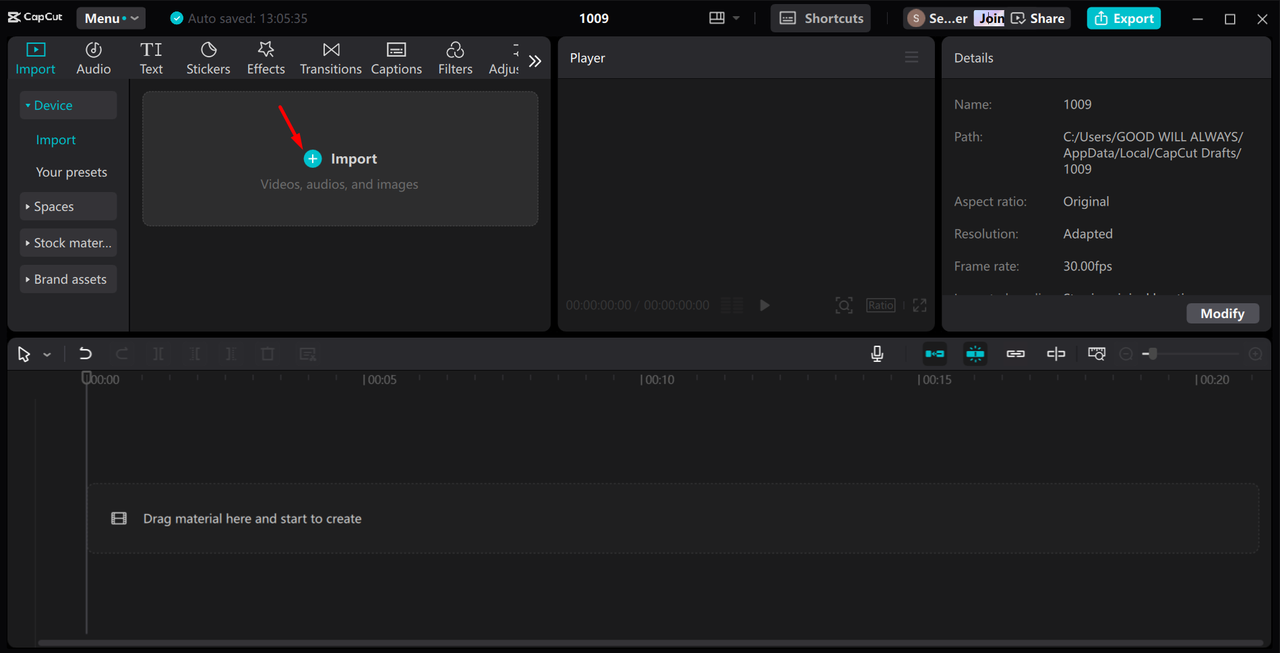Viewport: 1280px width, 653px height.
Task: Show more tabs with double chevron
Action: pyautogui.click(x=535, y=61)
